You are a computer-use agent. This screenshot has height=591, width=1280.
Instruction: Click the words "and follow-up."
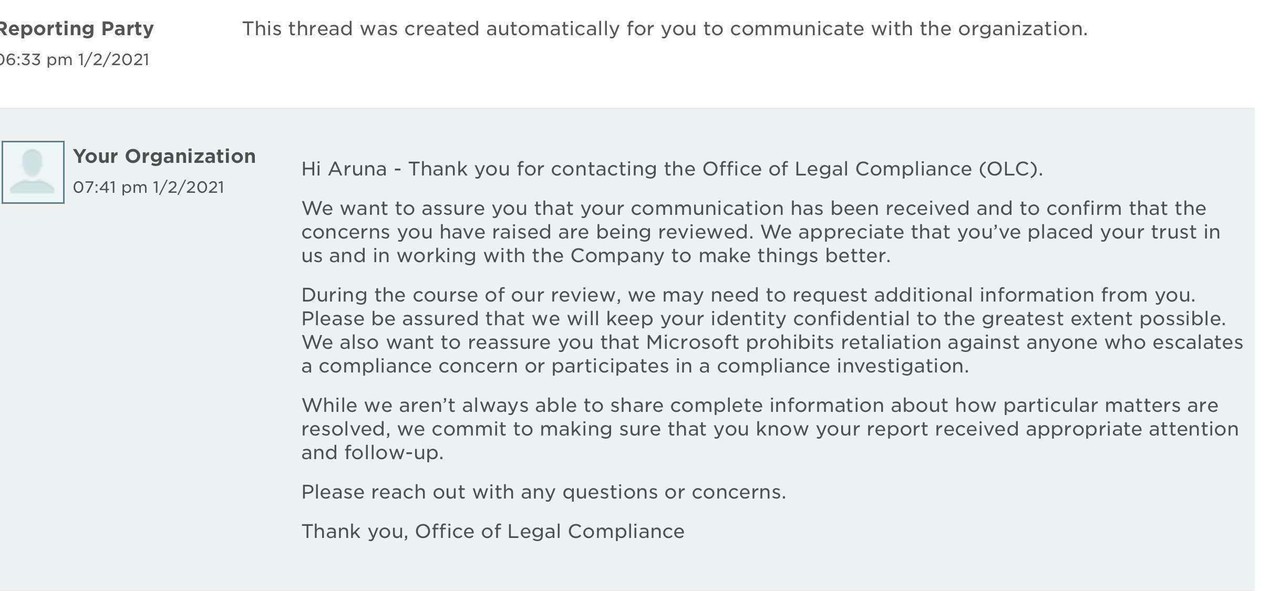point(372,453)
